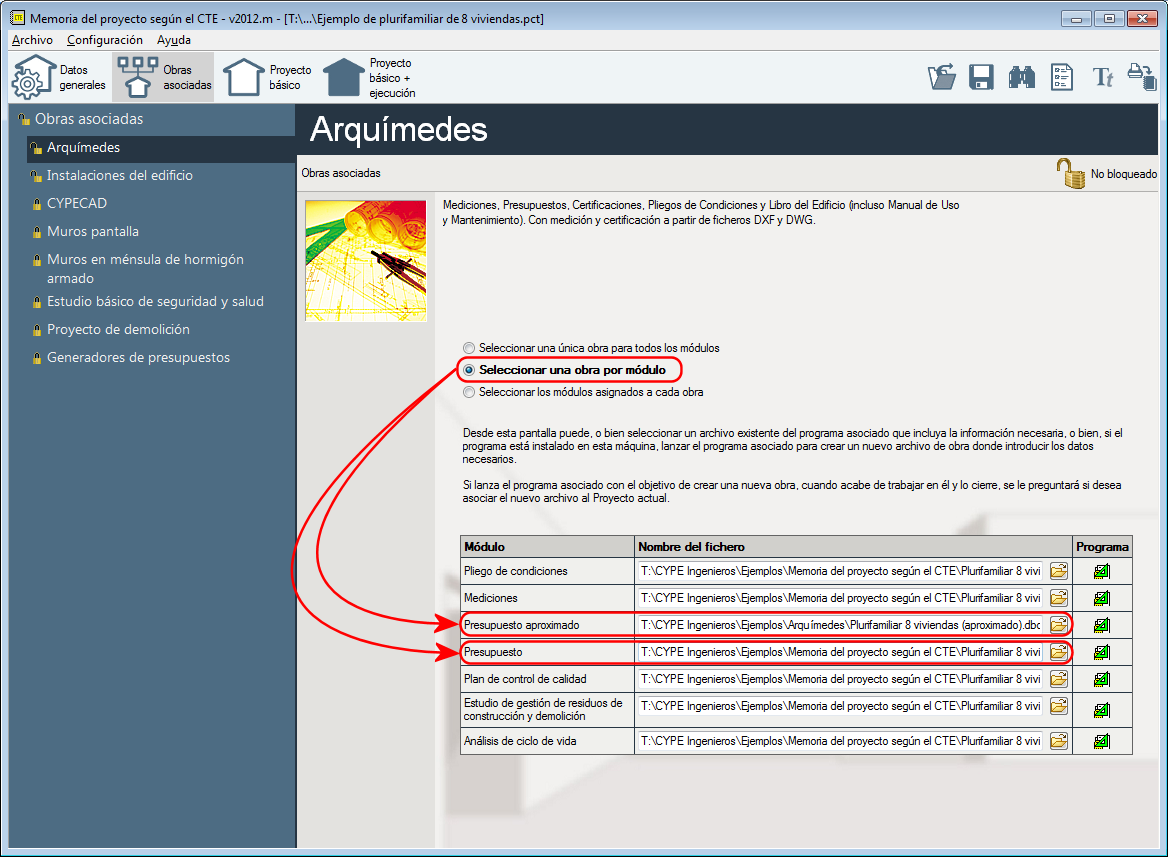Open the Datos generales section
Screen dimensions: 1168x857
(x=59, y=78)
